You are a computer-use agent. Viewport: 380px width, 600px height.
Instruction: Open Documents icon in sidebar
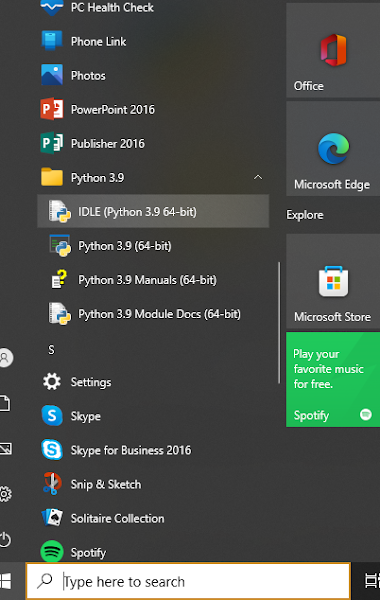(5, 403)
